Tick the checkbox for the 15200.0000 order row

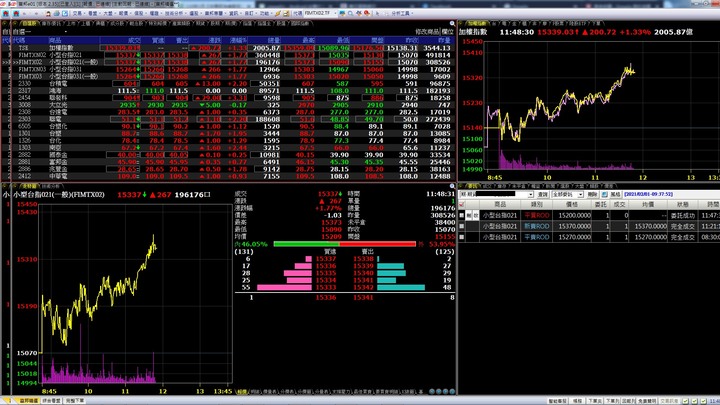point(461,215)
